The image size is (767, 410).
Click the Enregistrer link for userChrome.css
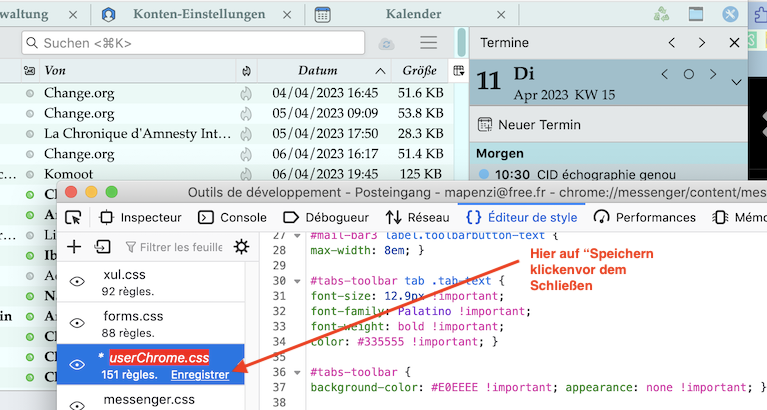click(200, 375)
